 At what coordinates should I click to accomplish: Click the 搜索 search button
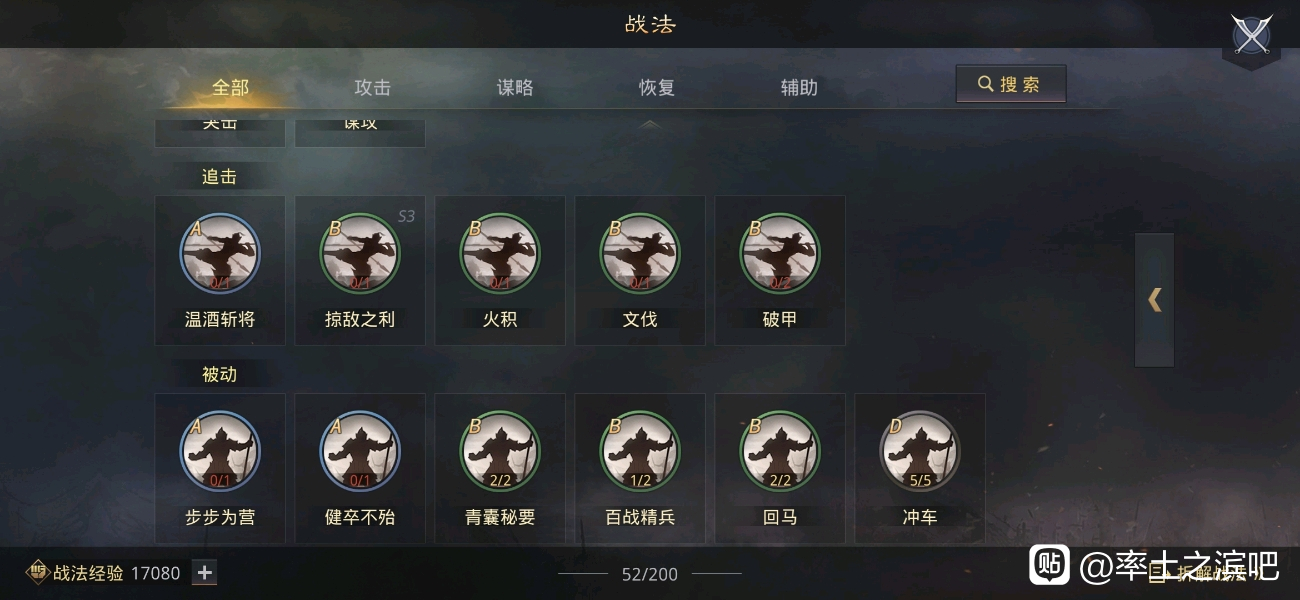pyautogui.click(x=1011, y=84)
